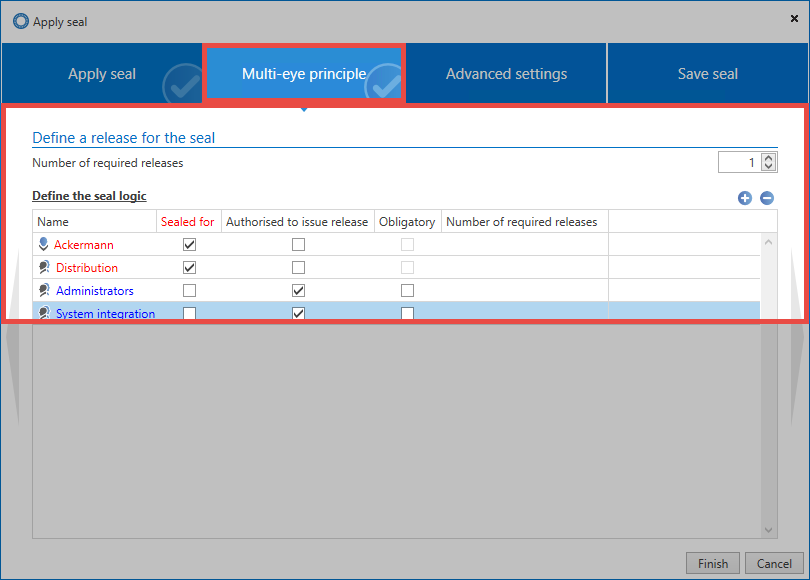This screenshot has height=580, width=810.
Task: Click the Distribution role icon
Action: pyautogui.click(x=44, y=267)
